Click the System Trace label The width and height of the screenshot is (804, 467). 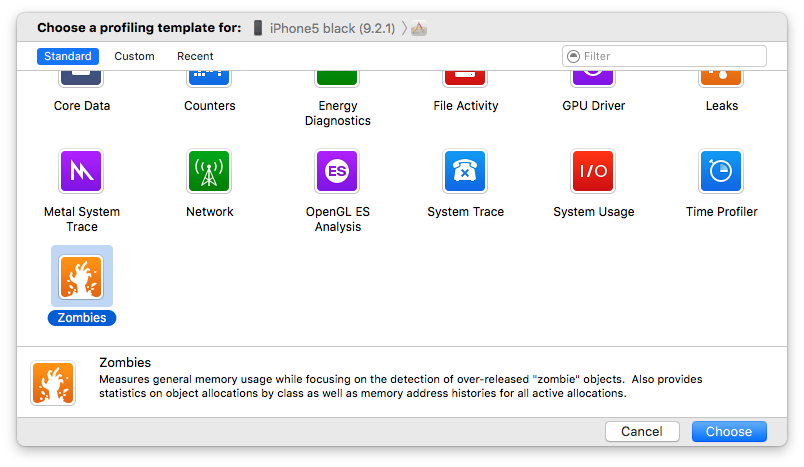click(x=466, y=212)
